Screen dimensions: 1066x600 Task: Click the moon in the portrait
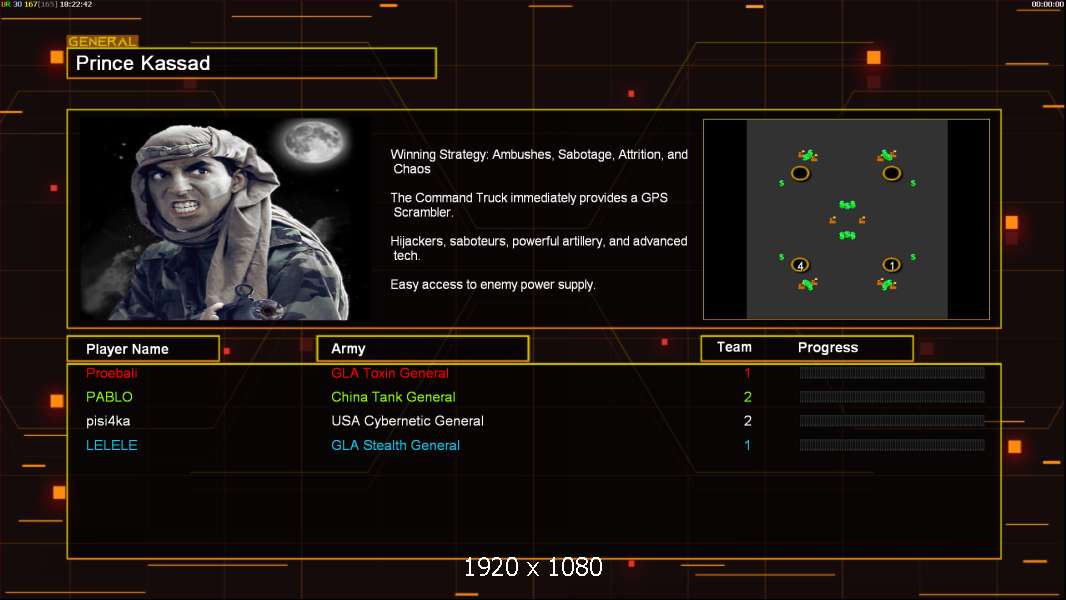[314, 141]
